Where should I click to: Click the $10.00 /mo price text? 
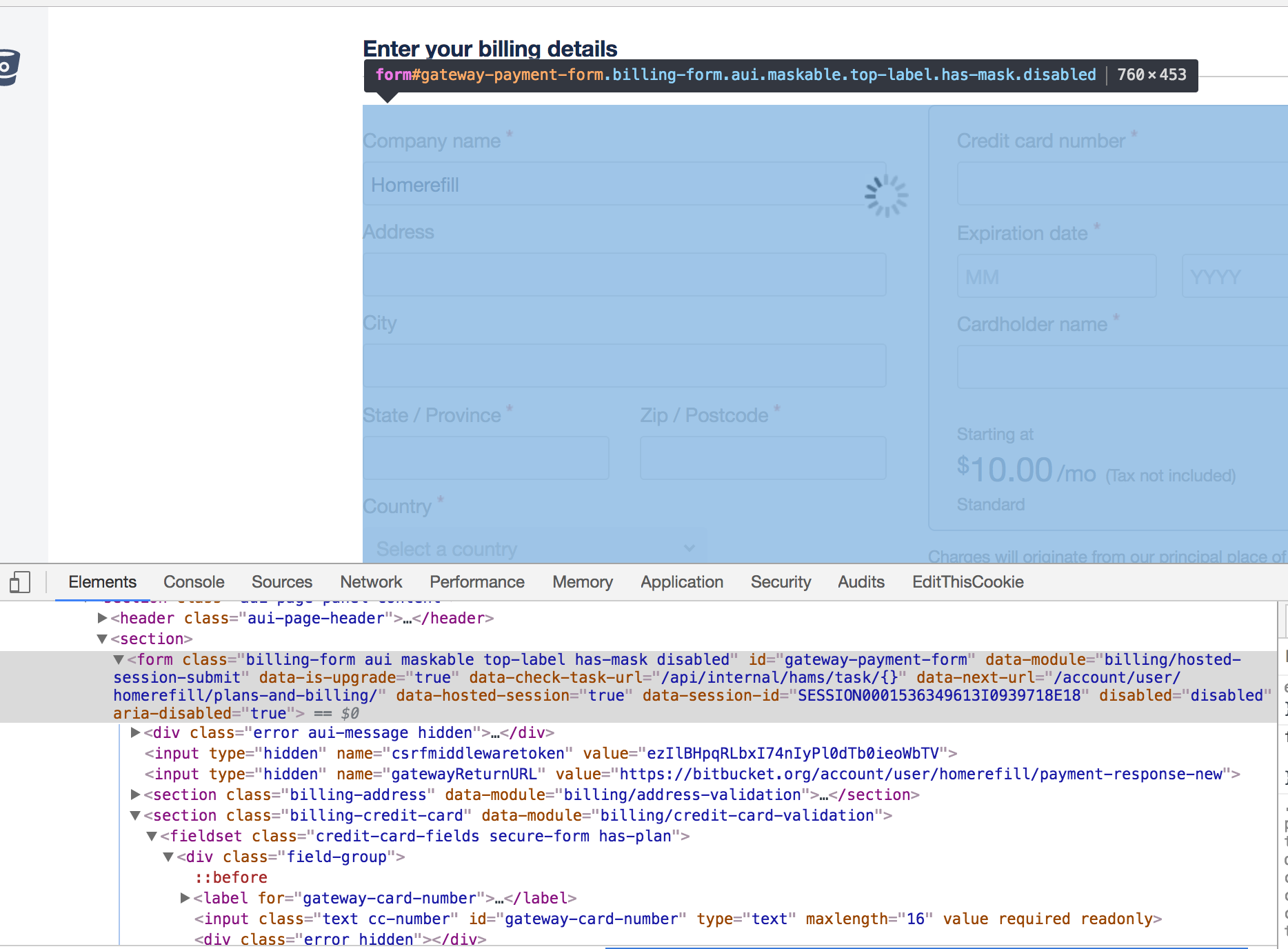[x=1027, y=470]
